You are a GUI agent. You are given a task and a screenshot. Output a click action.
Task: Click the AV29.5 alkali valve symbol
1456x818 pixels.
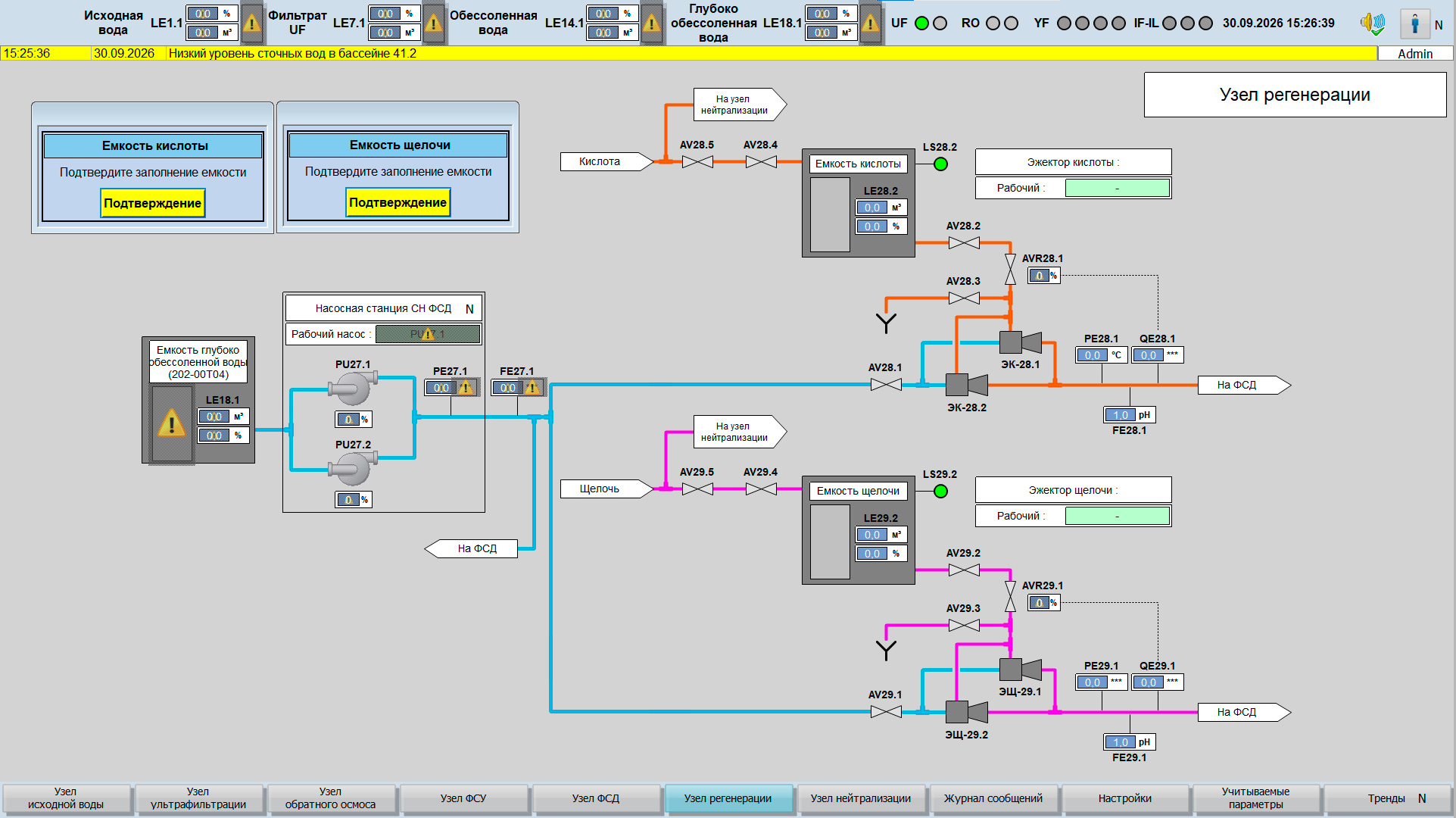tap(697, 489)
